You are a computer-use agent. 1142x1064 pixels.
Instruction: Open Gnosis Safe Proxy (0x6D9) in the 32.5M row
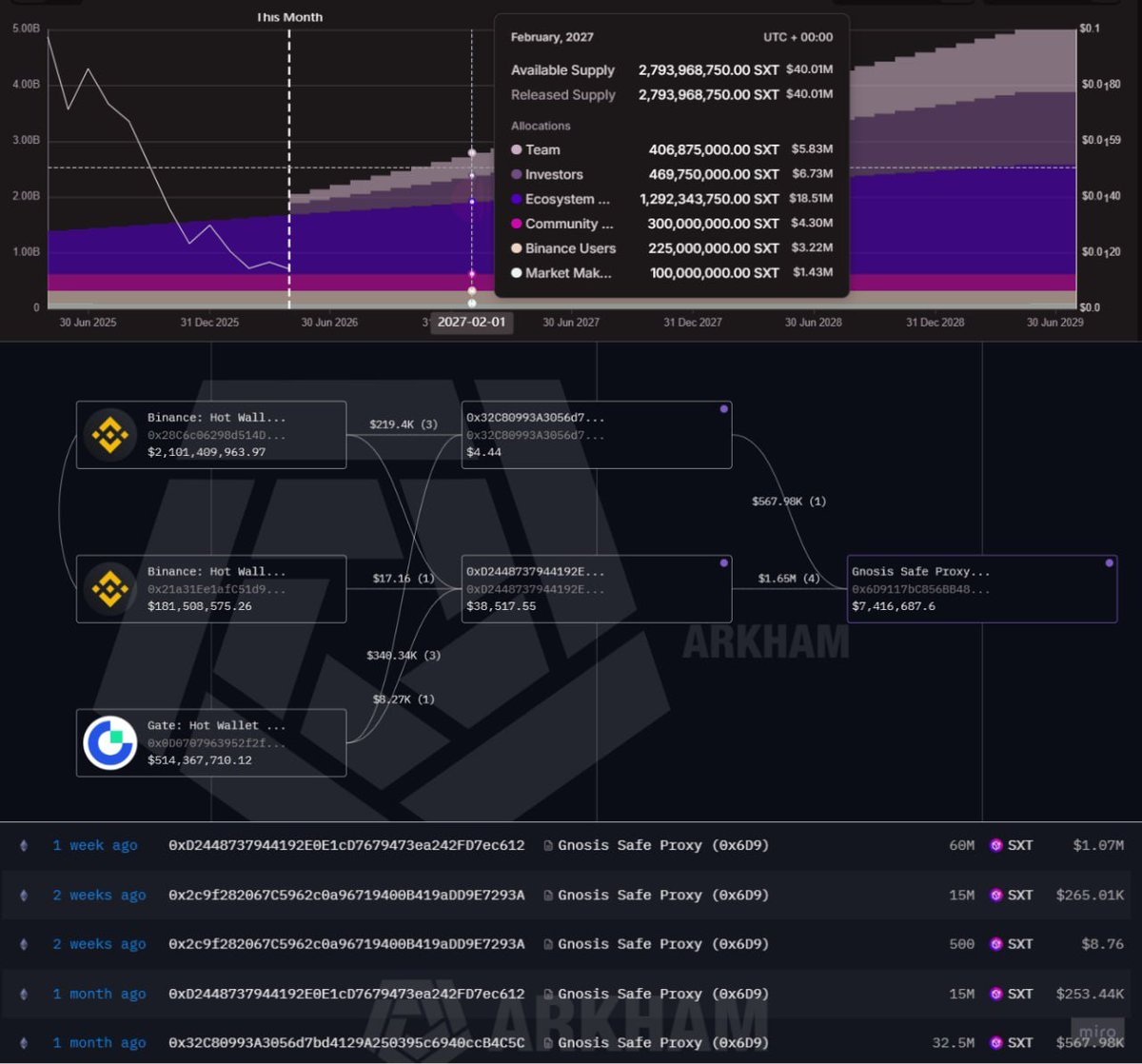663,1043
